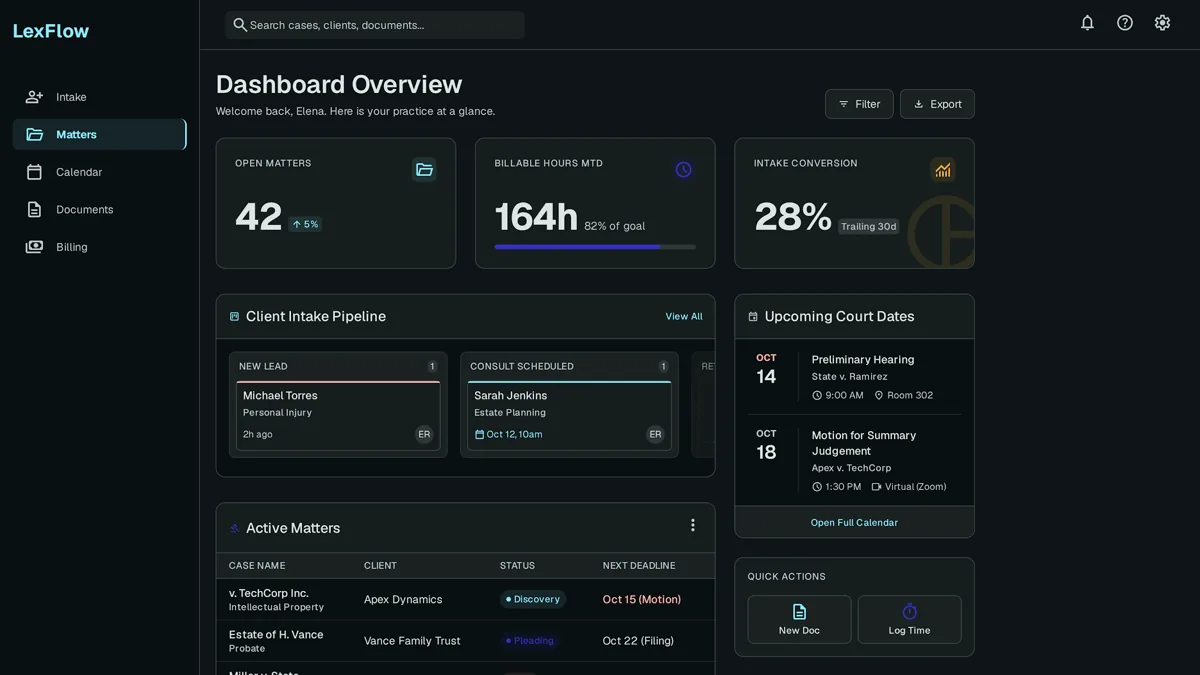1200x675 pixels.
Task: Click the folder icon on Open Matters card
Action: [x=424, y=170]
